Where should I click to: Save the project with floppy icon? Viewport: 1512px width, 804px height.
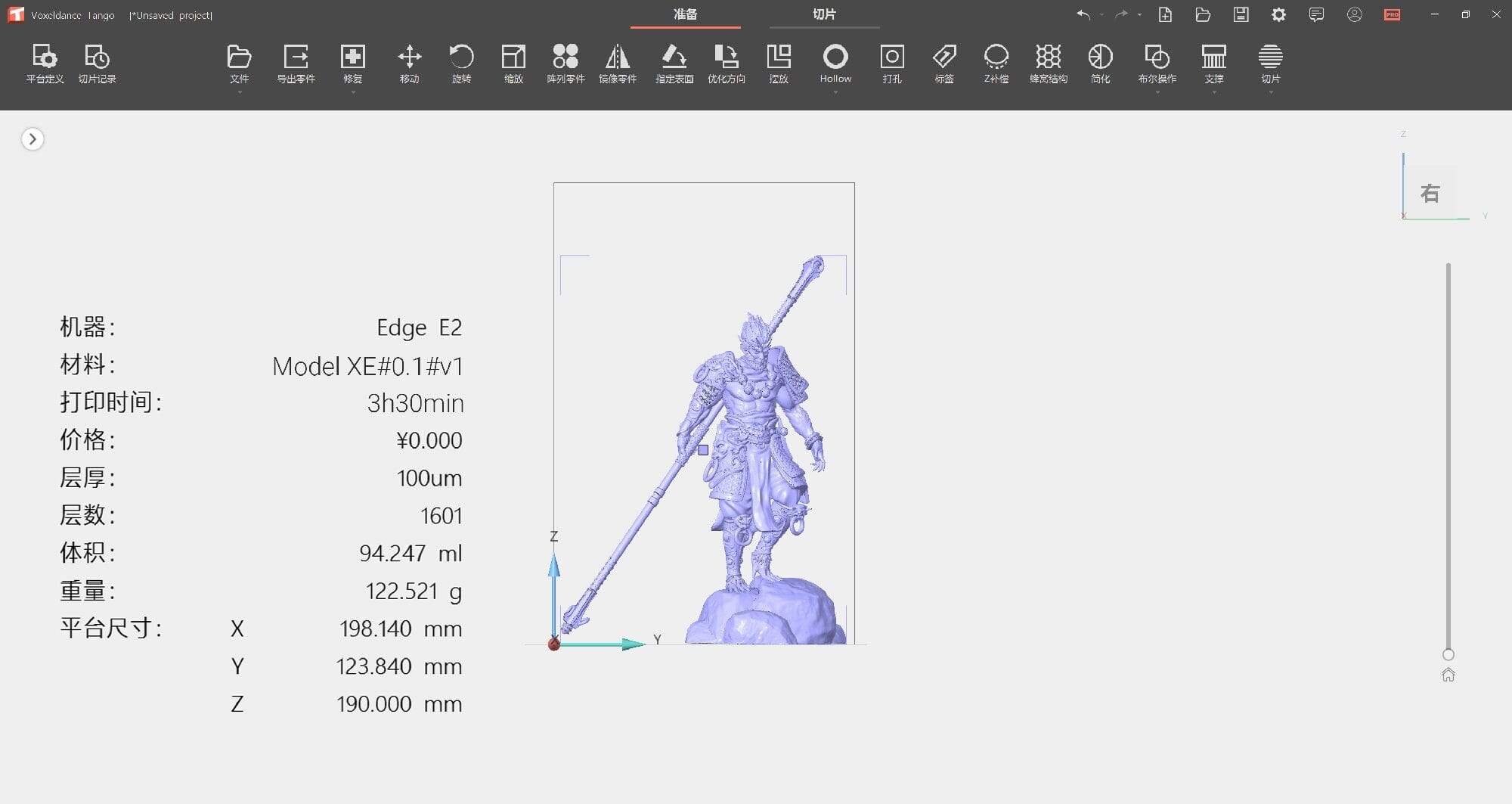click(1241, 14)
